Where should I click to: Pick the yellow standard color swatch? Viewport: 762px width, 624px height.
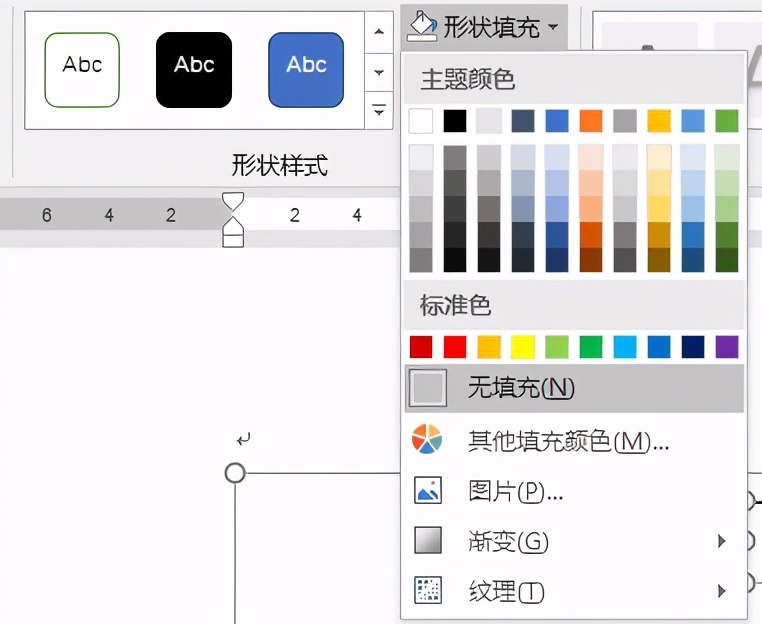pos(523,347)
